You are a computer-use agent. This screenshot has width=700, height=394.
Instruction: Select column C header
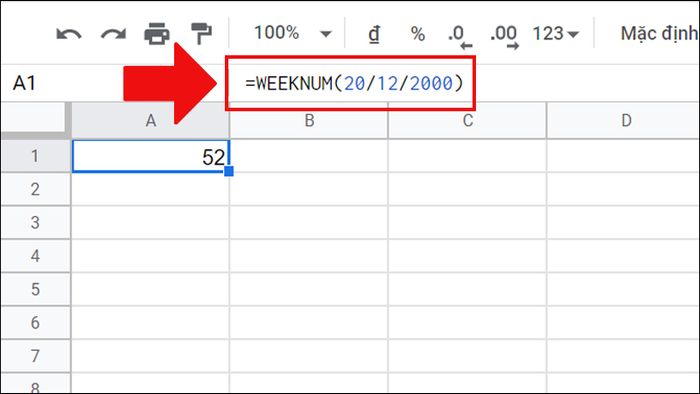[467, 120]
